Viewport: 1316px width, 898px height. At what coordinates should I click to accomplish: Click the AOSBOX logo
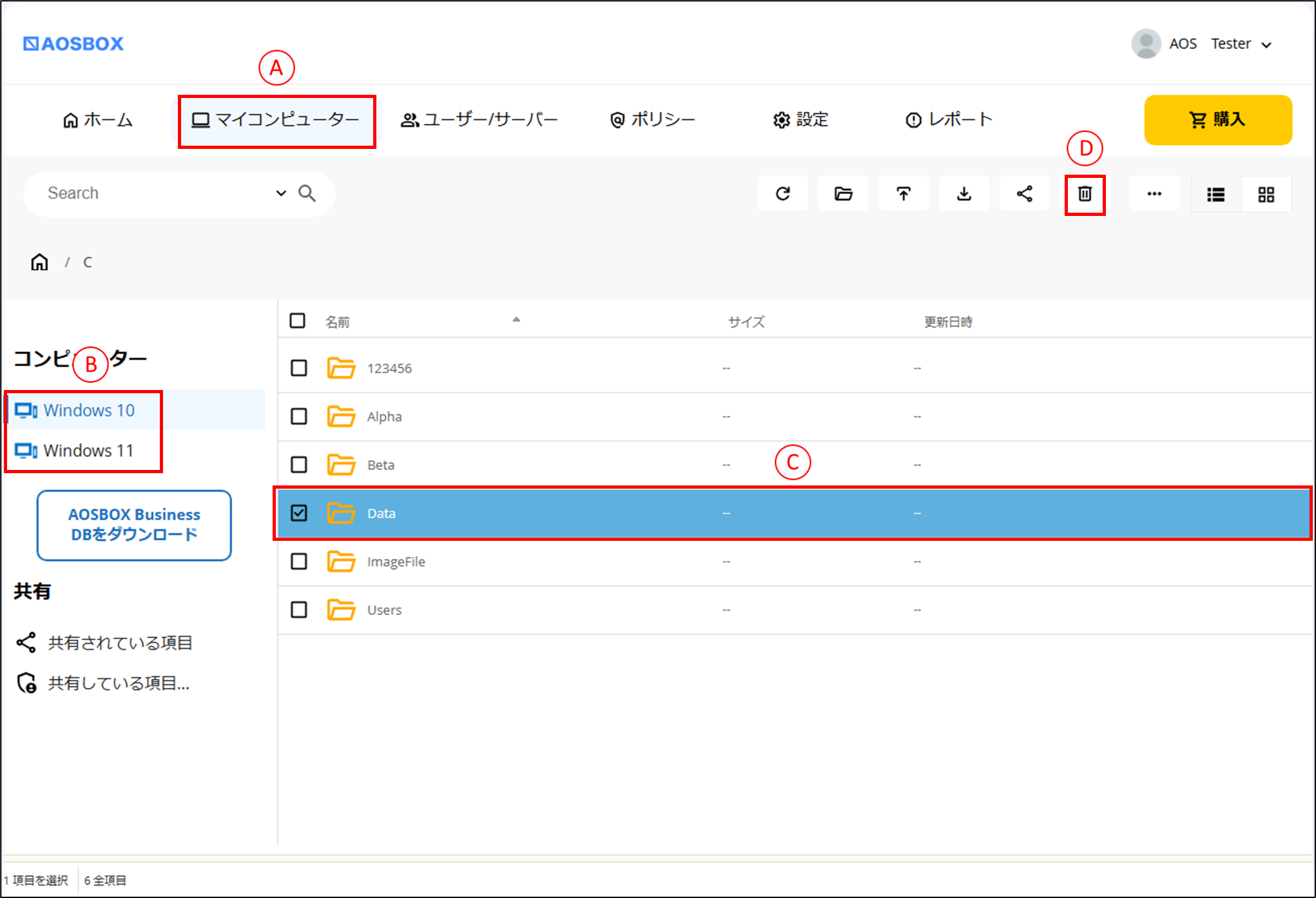tap(73, 43)
